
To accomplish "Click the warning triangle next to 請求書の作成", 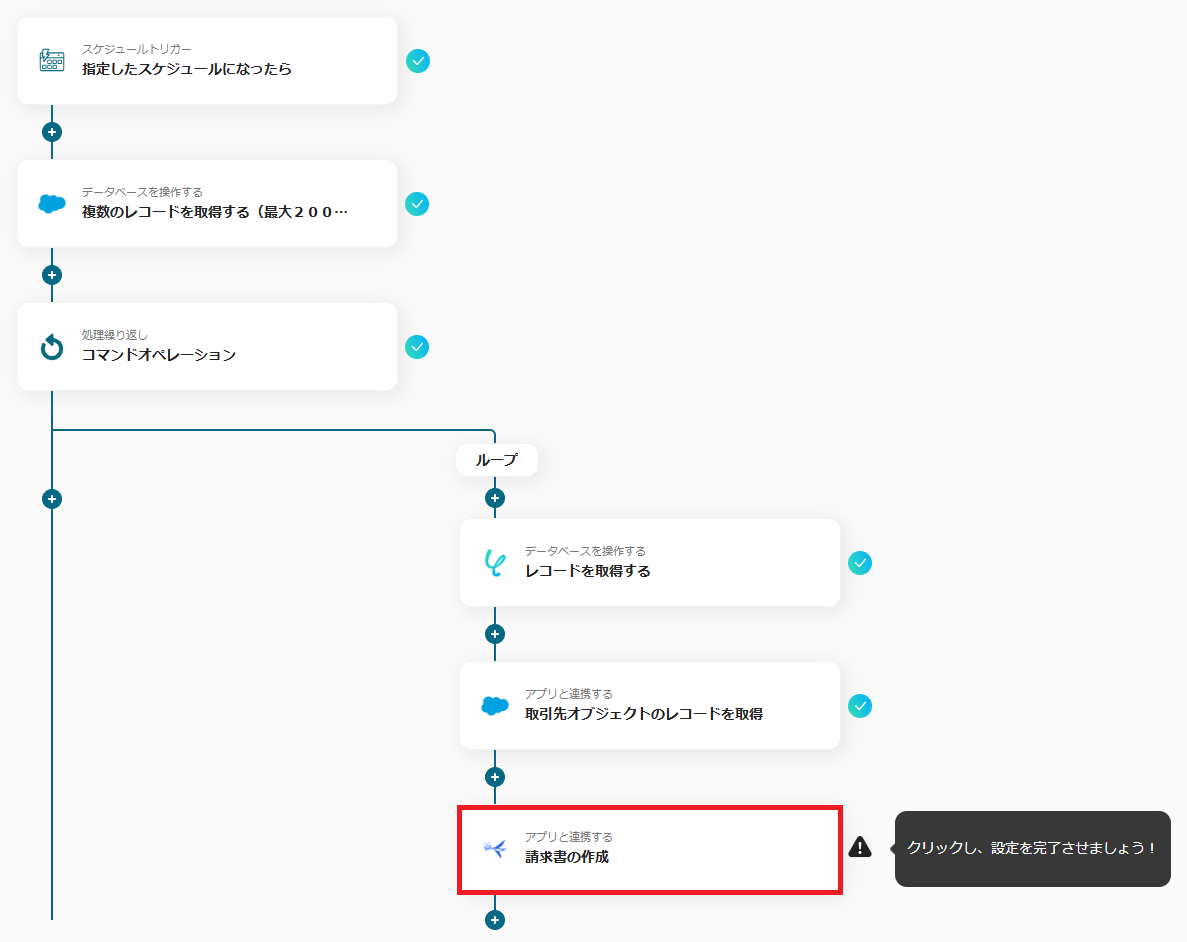I will (860, 847).
